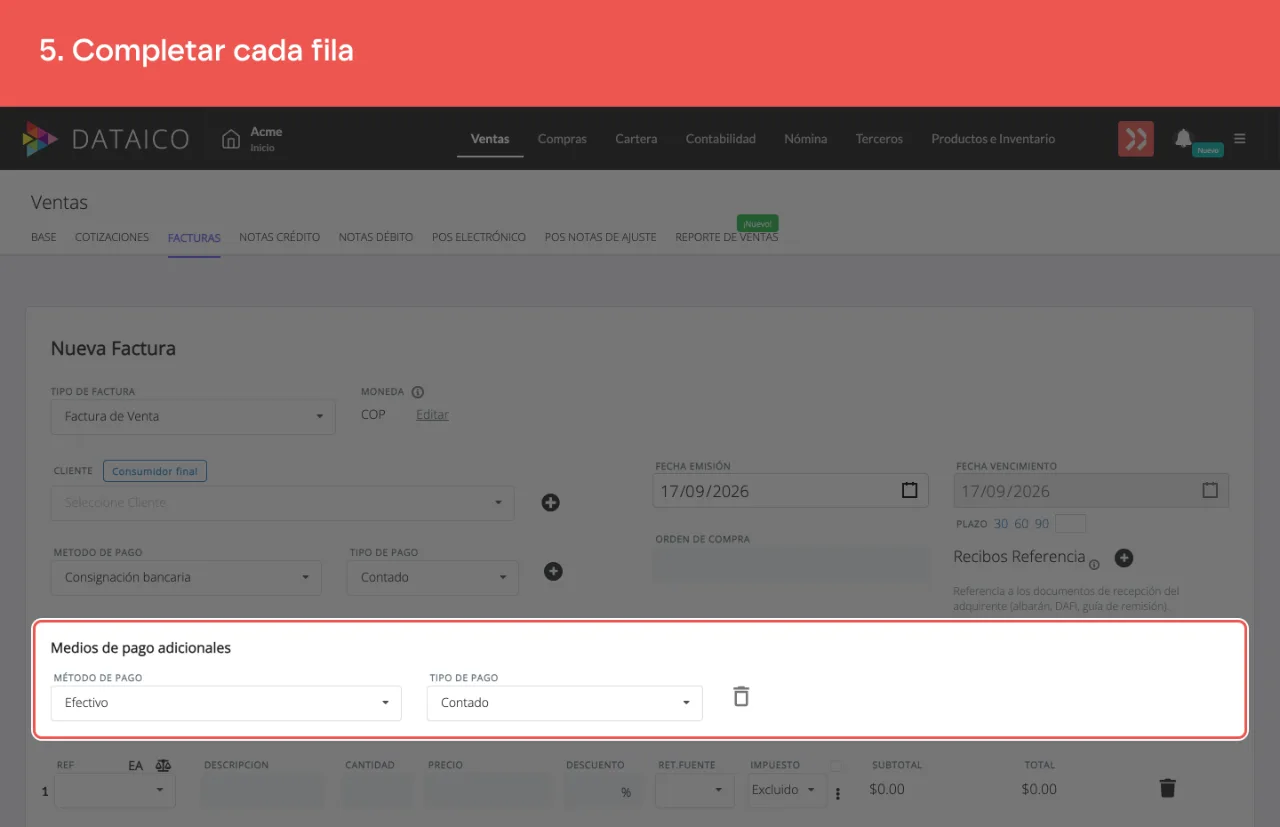Switch to the Notas Crédito tab

[x=280, y=237]
